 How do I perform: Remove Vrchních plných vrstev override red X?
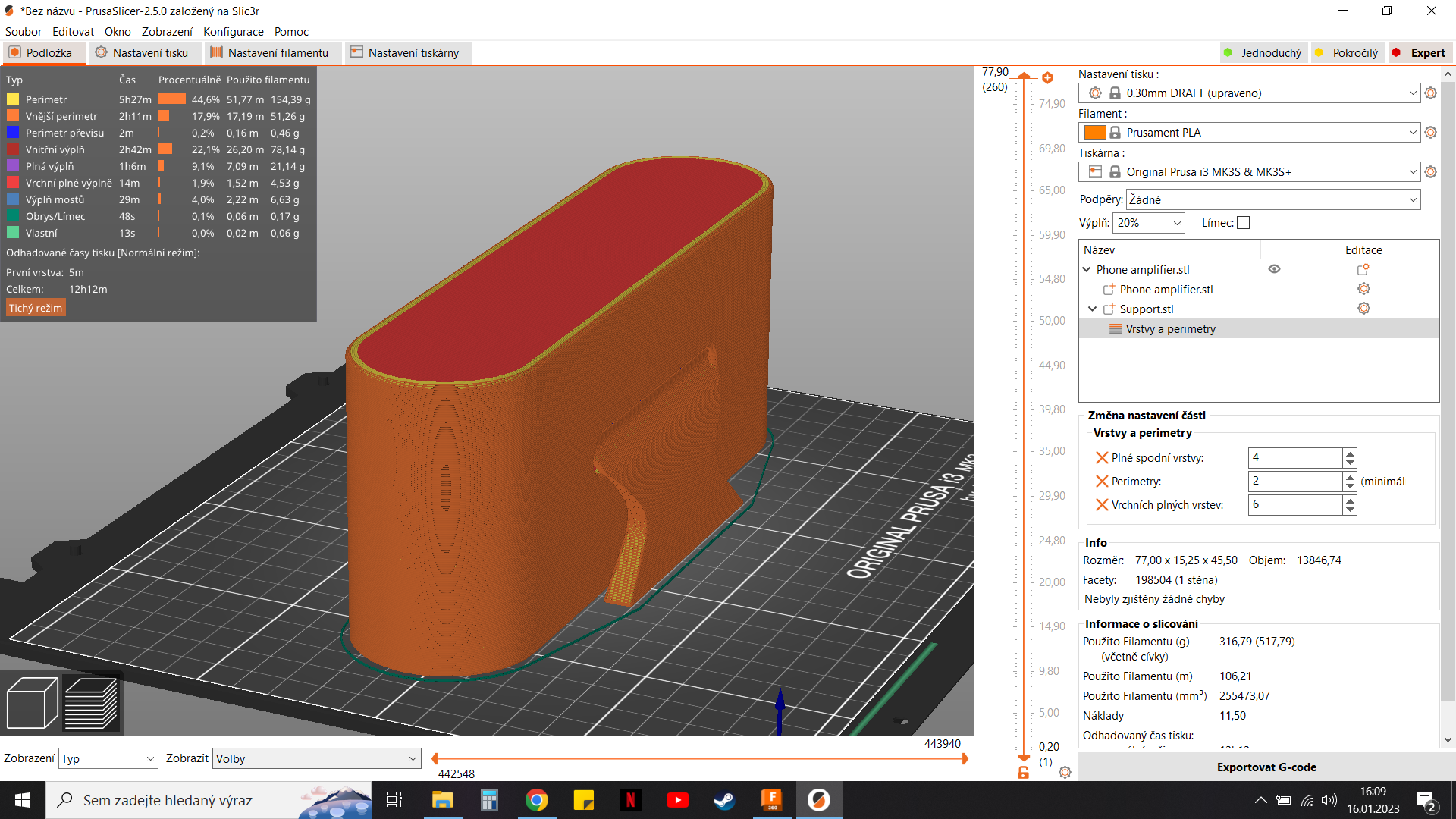tap(1102, 505)
